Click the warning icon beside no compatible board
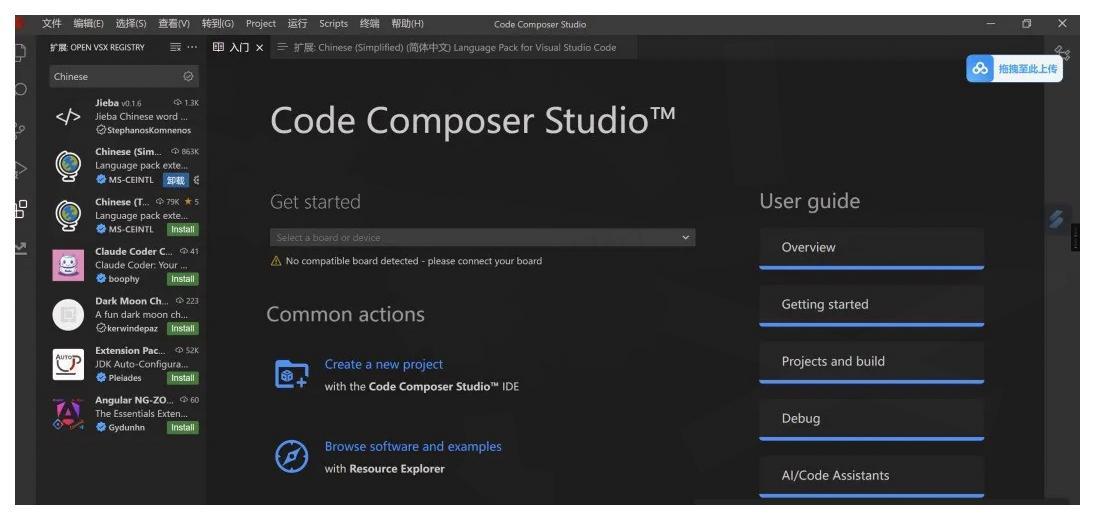The width and height of the screenshot is (1095, 520). coord(276,261)
